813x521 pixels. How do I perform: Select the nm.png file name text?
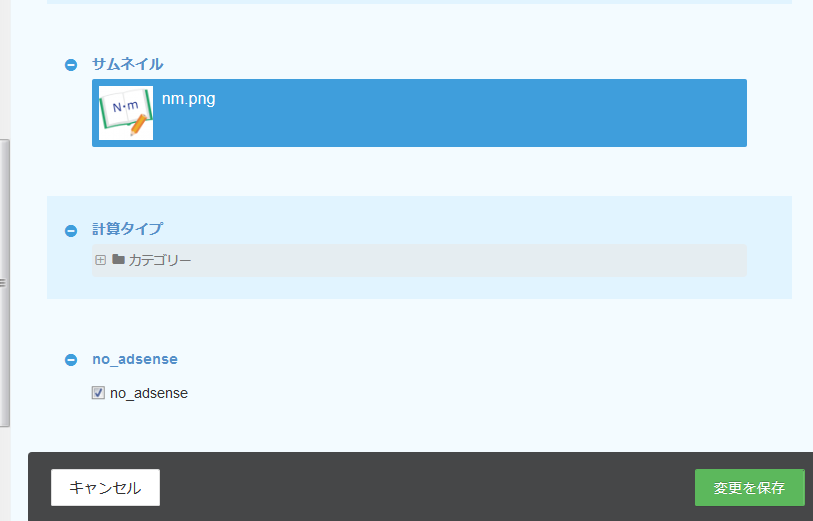(188, 99)
